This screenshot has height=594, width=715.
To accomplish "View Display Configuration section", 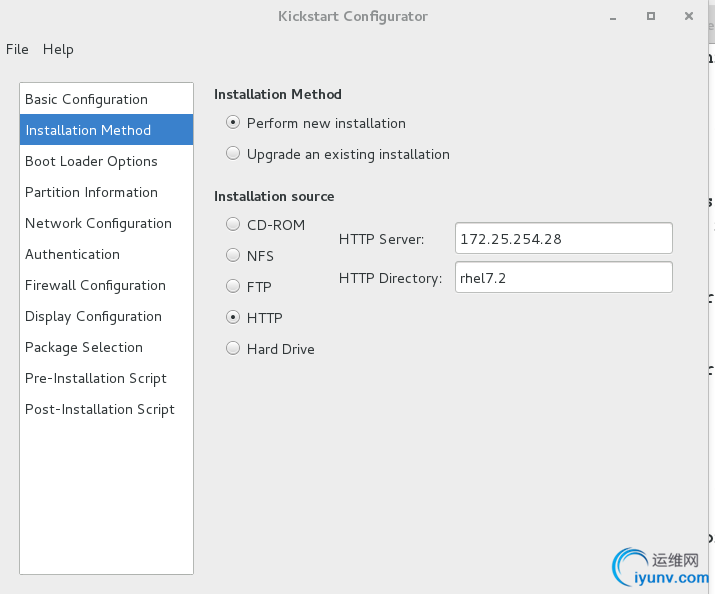I will click(93, 316).
